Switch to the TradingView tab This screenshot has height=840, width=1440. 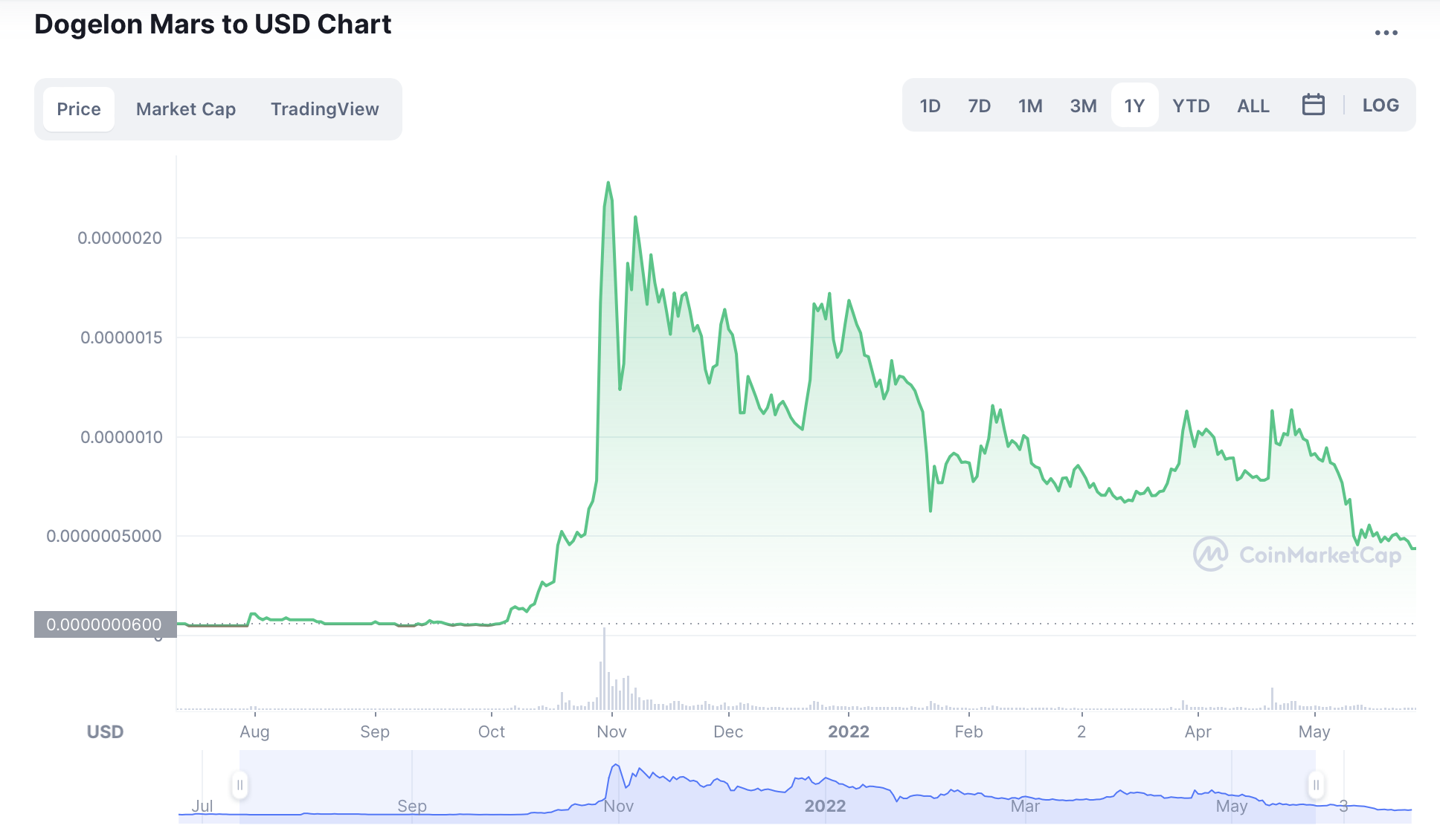point(325,109)
